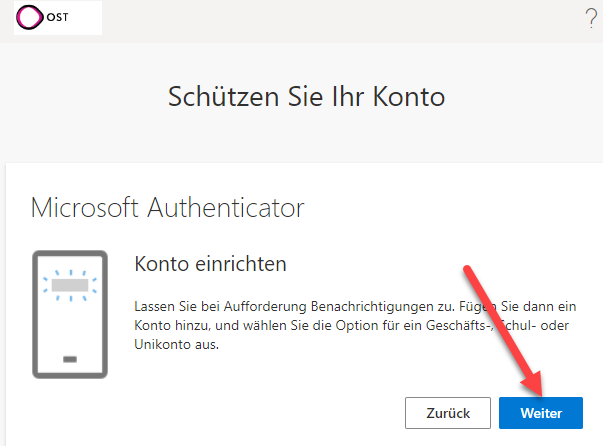Open help via the question mark icon
This screenshot has width=603, height=446.
[590, 17]
